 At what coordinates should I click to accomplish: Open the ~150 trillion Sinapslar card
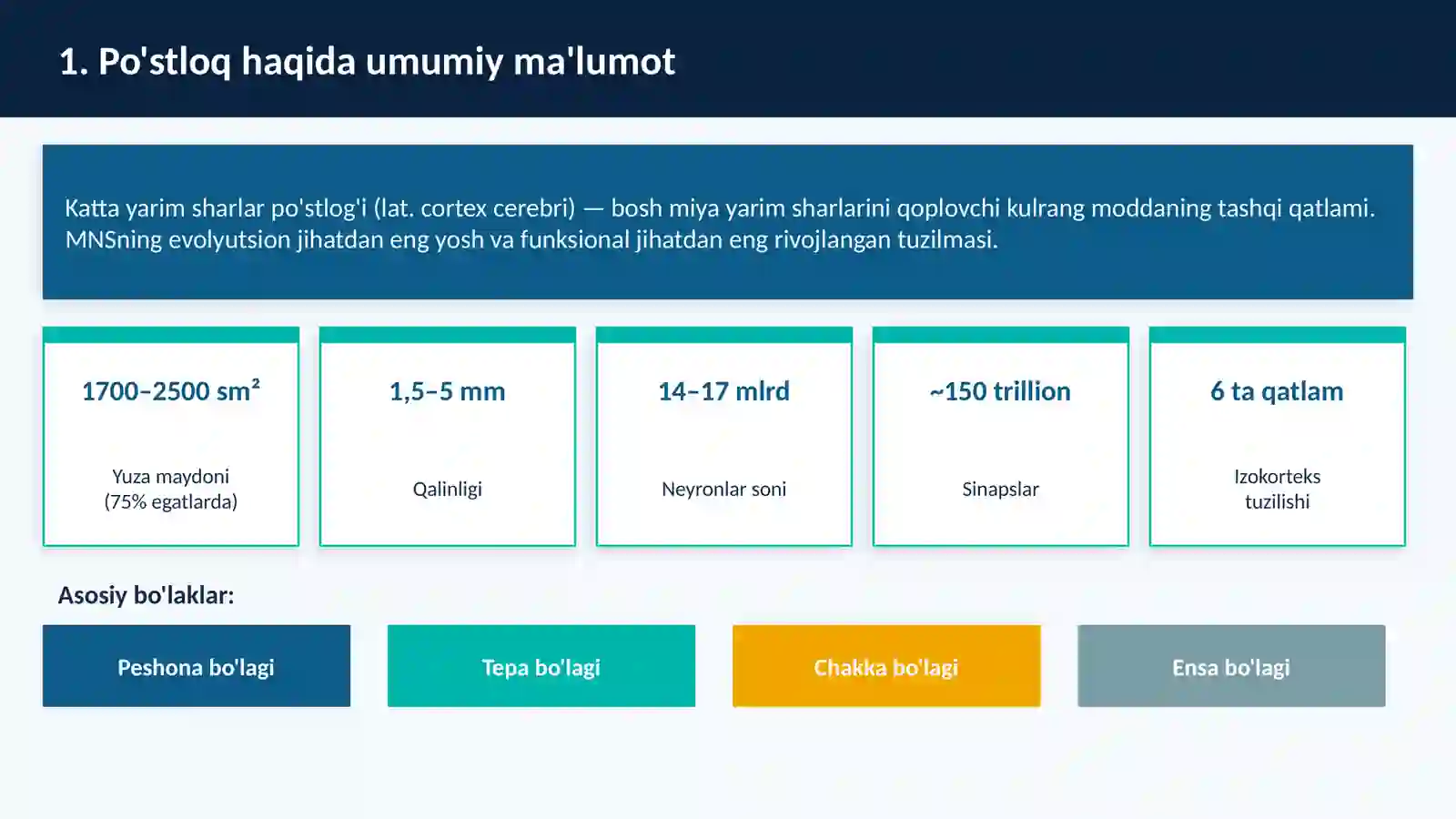point(1001,437)
